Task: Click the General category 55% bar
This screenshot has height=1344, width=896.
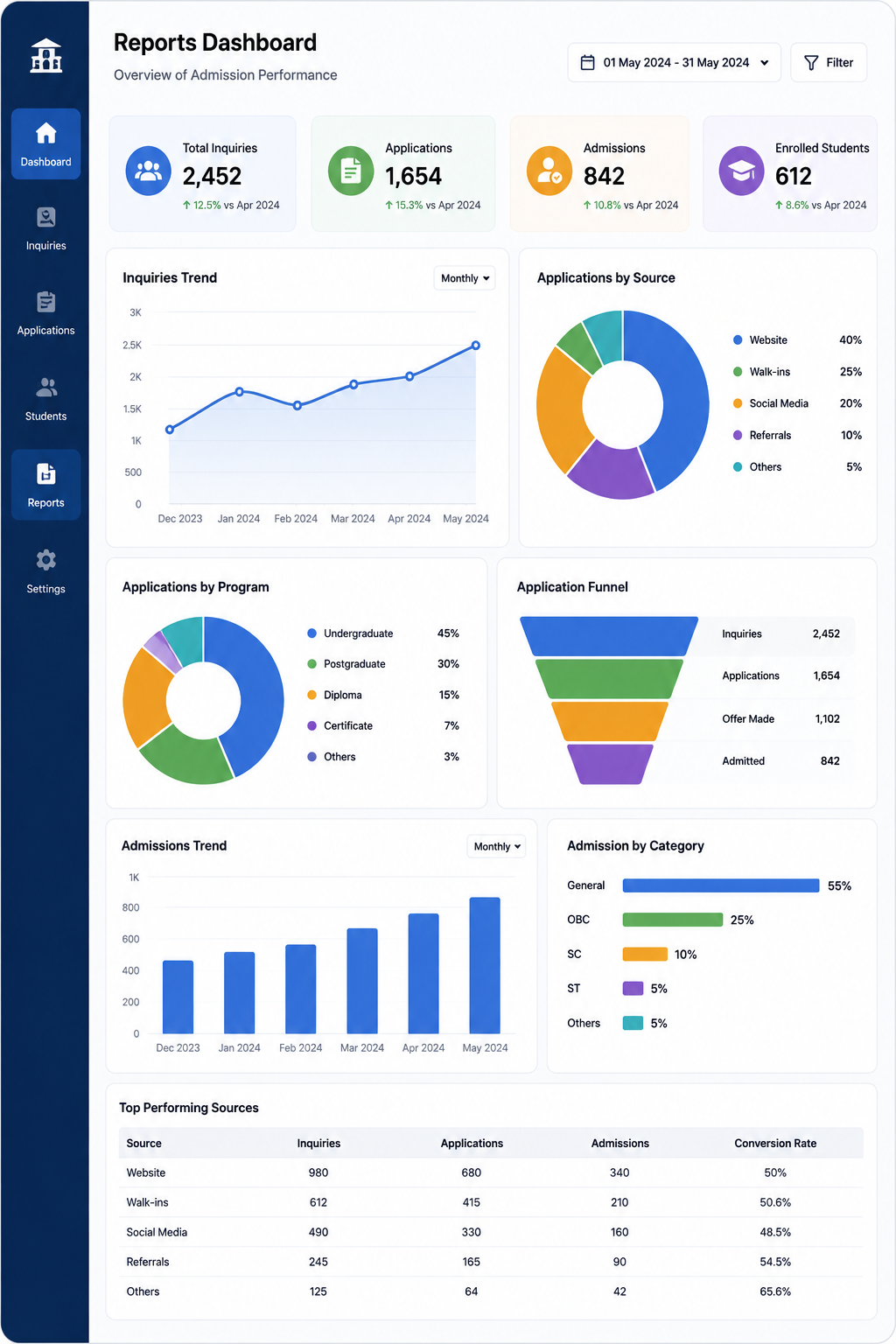Action: 721,885
